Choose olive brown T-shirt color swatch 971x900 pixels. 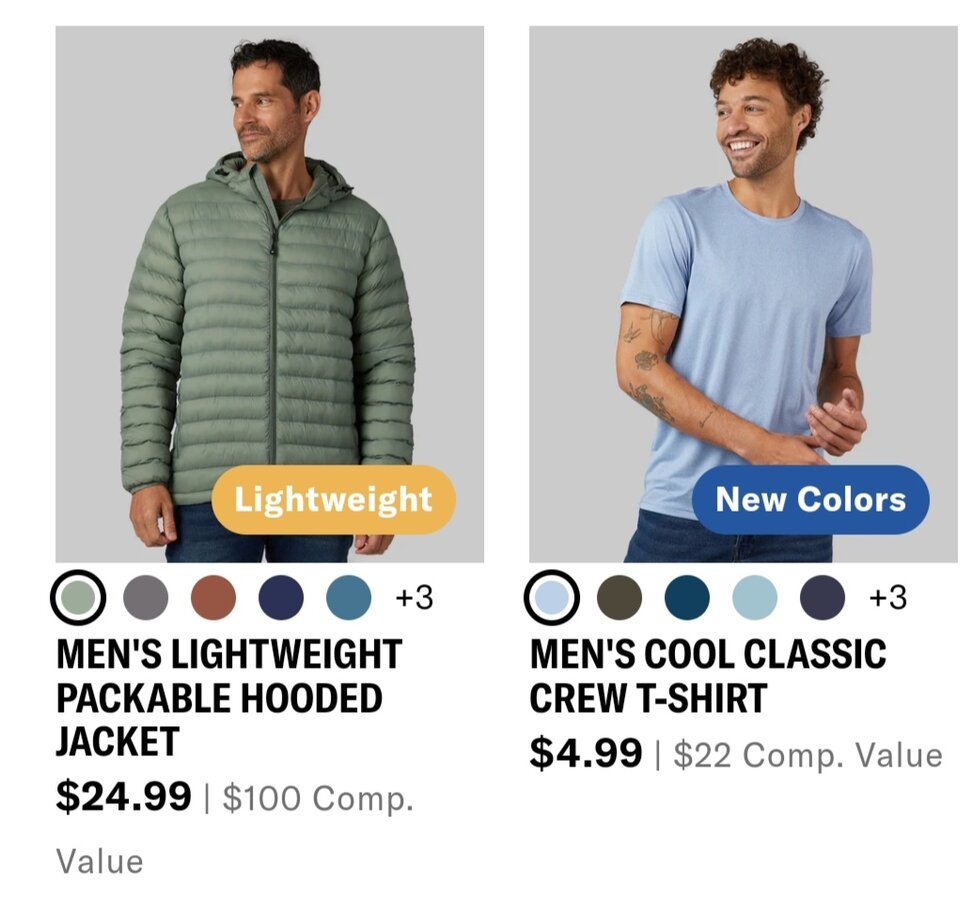click(x=619, y=597)
